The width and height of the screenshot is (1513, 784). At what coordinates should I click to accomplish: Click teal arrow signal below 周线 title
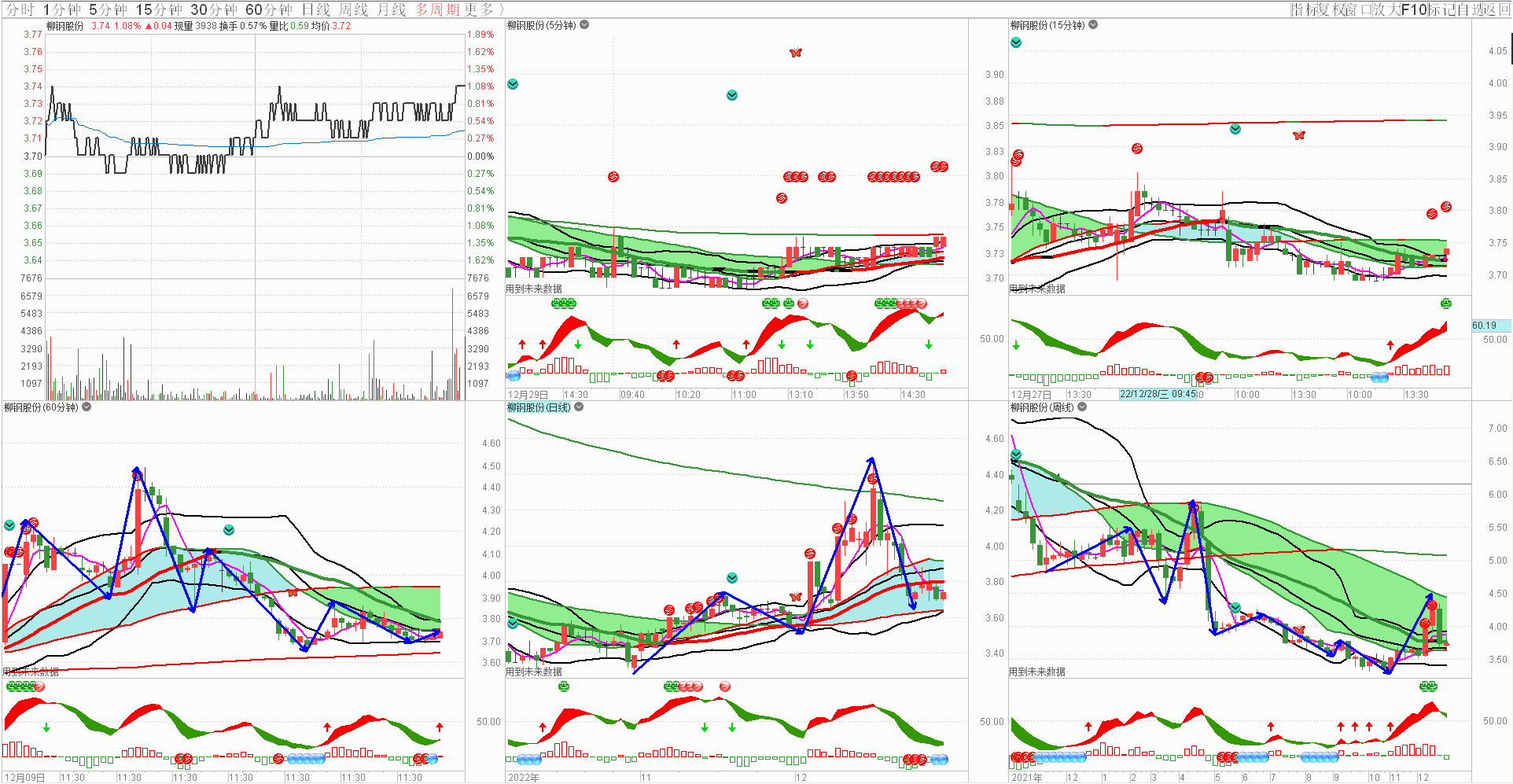[x=1016, y=455]
